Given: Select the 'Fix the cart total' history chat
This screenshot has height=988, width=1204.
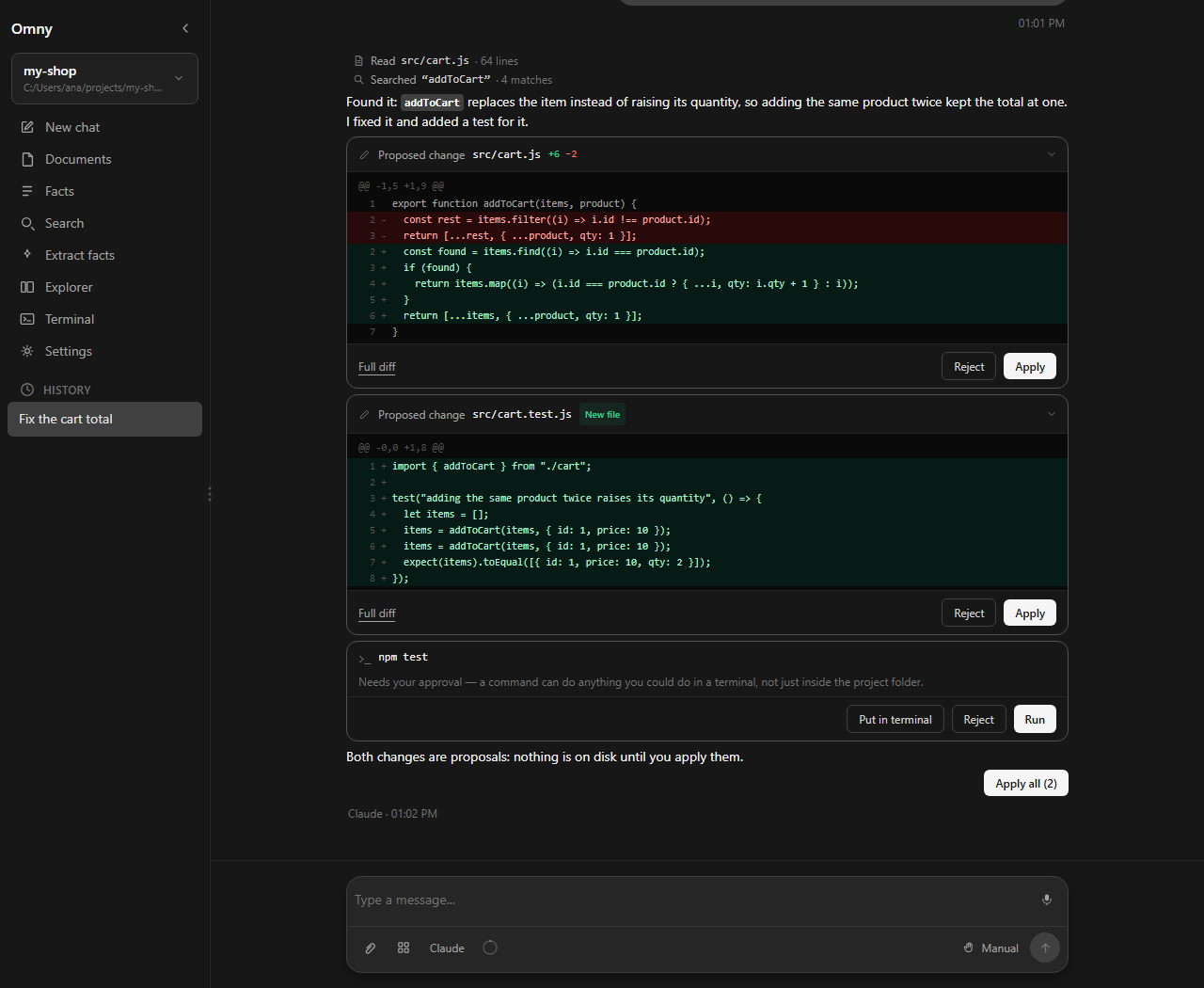Looking at the screenshot, I should pos(104,420).
